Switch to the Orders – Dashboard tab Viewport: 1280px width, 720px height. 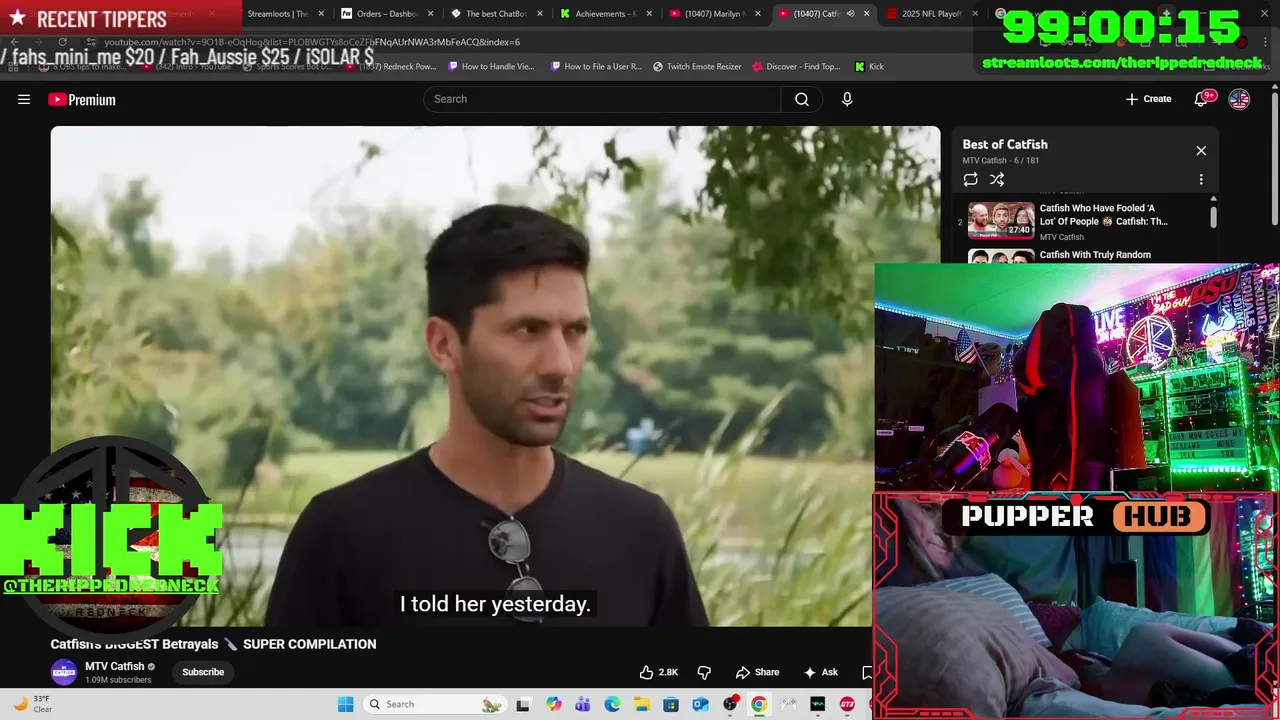385,14
